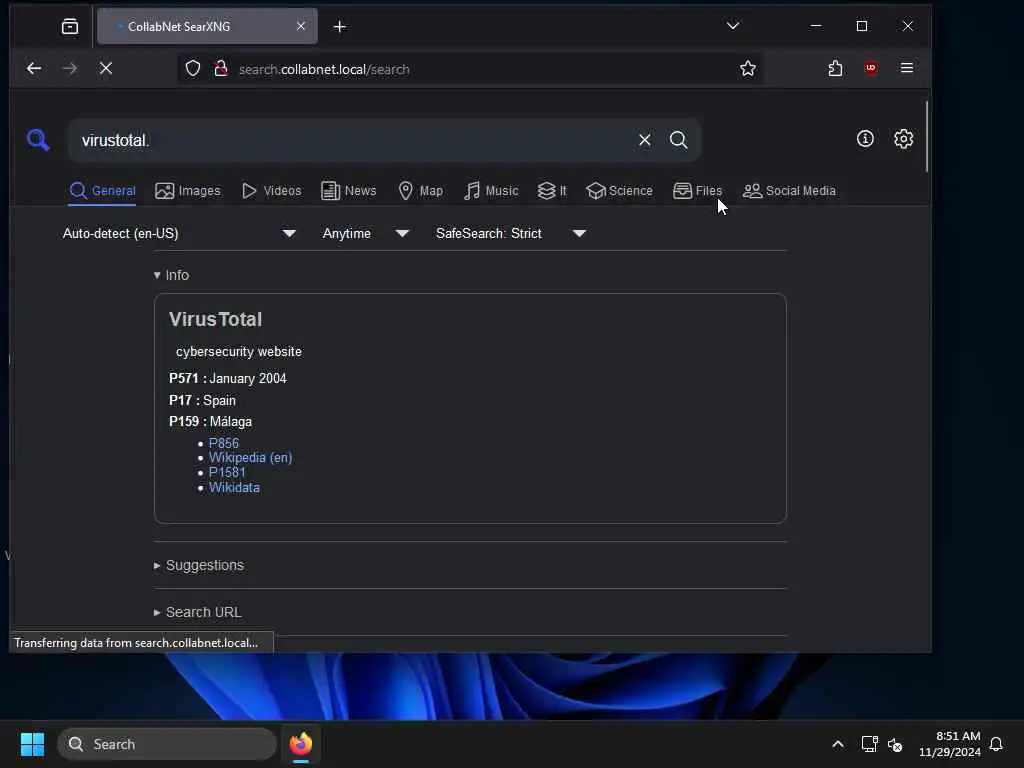Open the notifications bell

[996, 744]
